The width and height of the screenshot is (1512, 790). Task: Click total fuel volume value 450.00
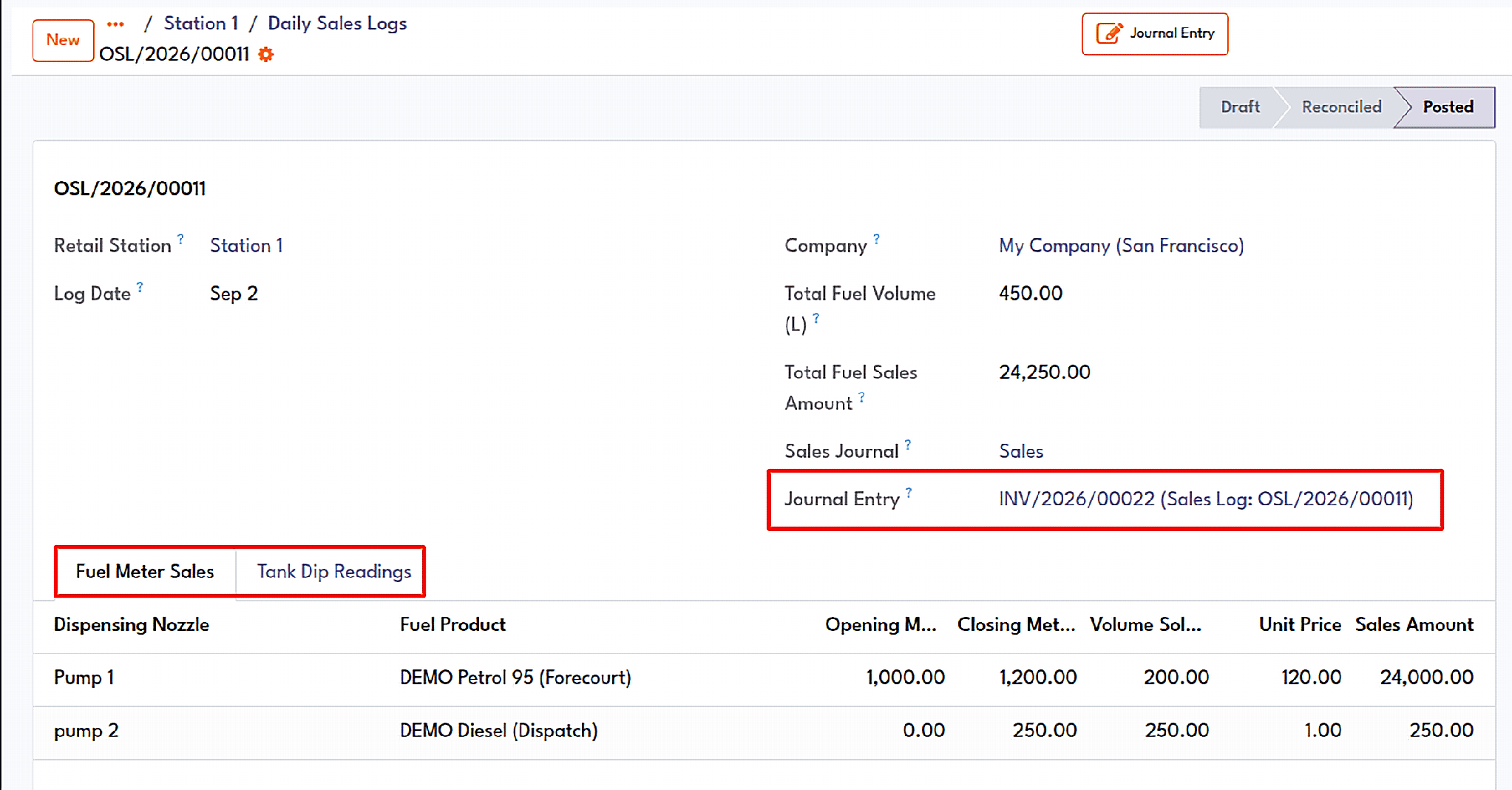tap(1031, 294)
